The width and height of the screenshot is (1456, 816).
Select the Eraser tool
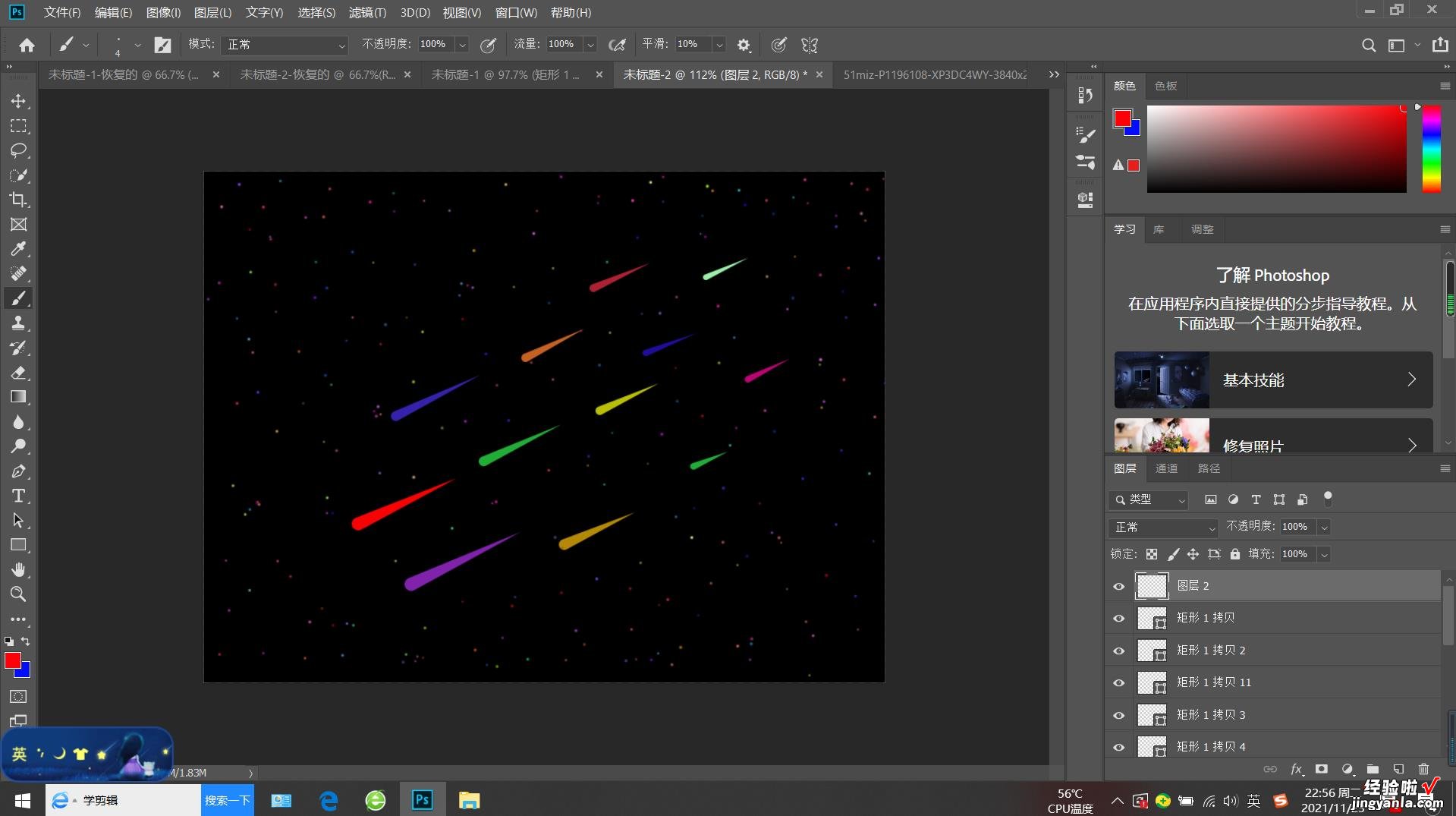coord(18,372)
